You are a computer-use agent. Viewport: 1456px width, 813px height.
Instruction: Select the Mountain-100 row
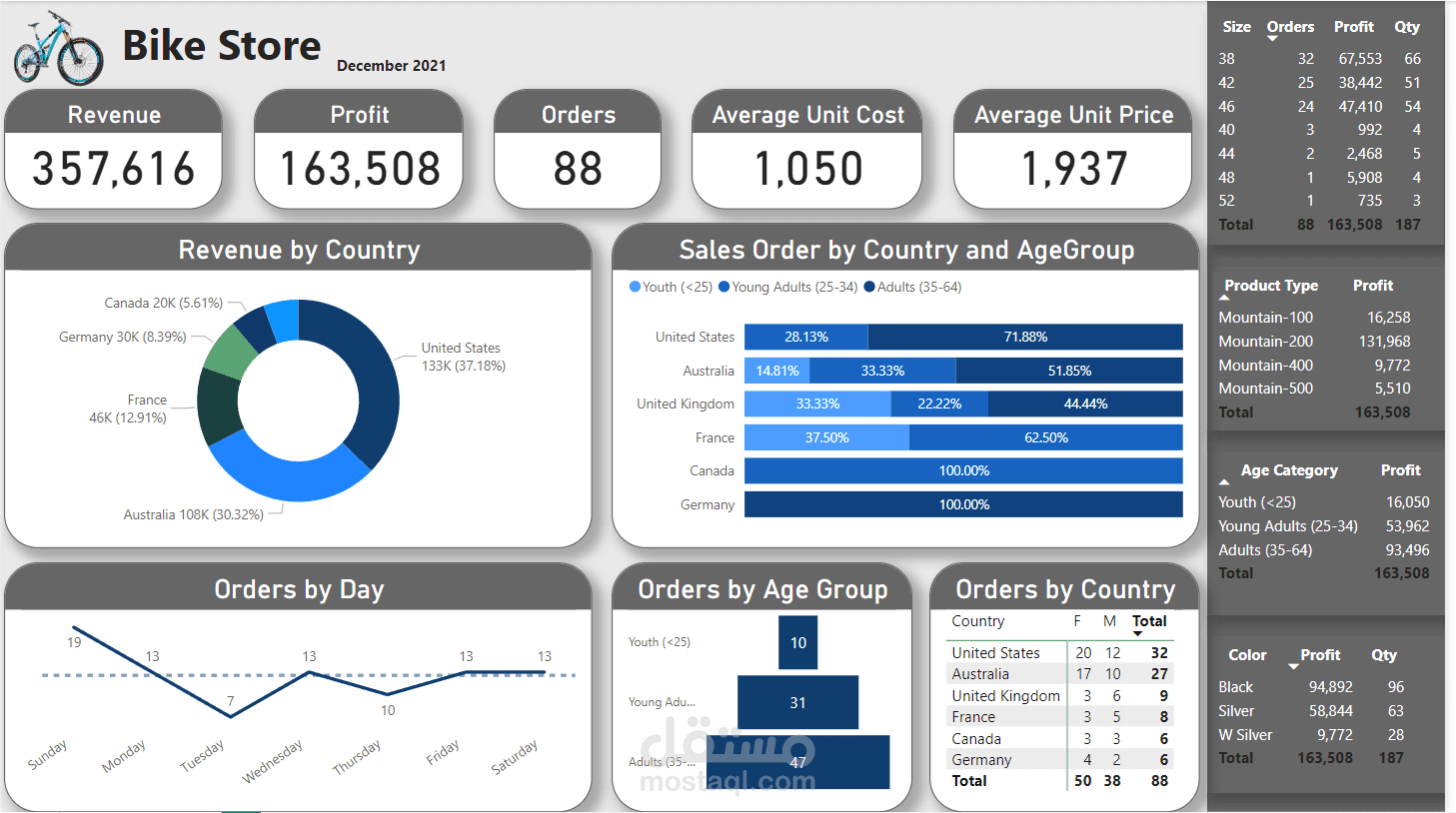point(1315,318)
